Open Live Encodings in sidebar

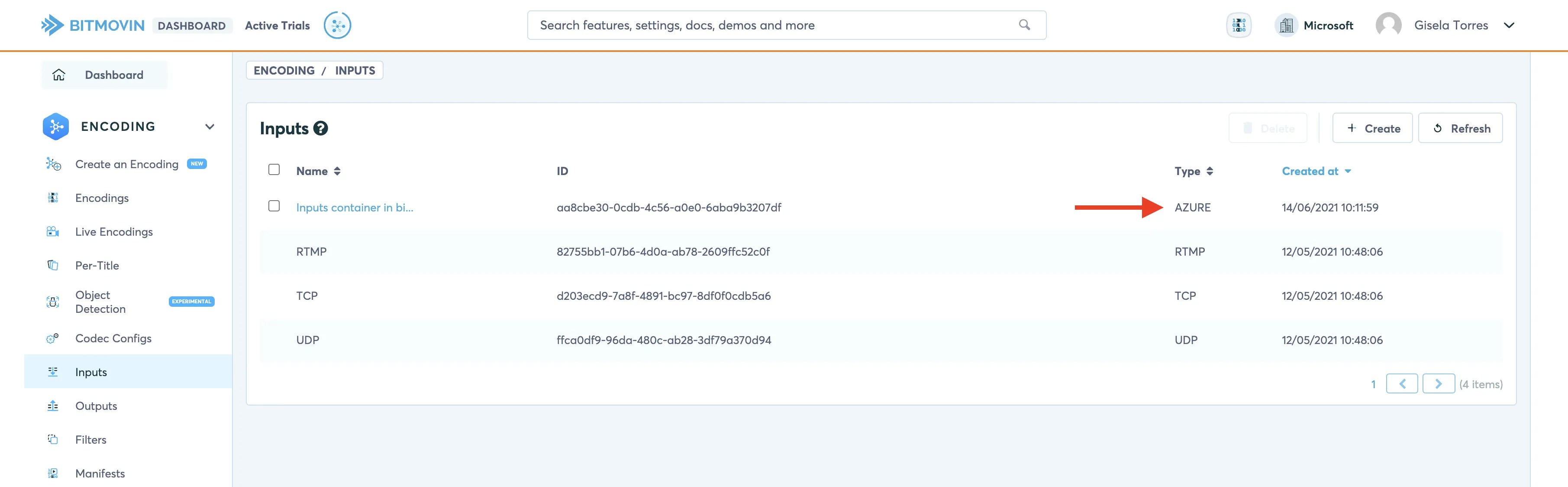(x=114, y=232)
